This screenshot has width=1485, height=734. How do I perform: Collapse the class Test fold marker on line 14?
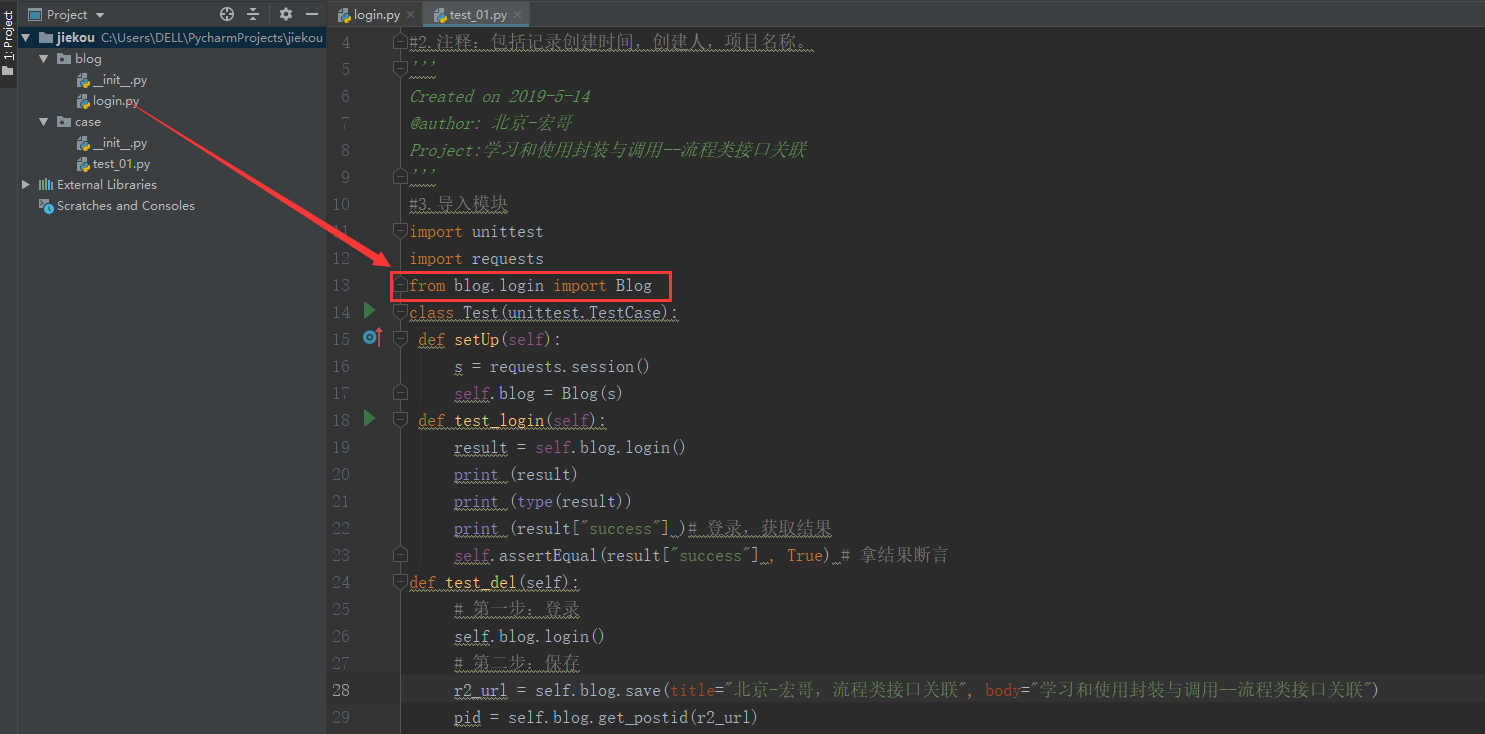coord(401,311)
